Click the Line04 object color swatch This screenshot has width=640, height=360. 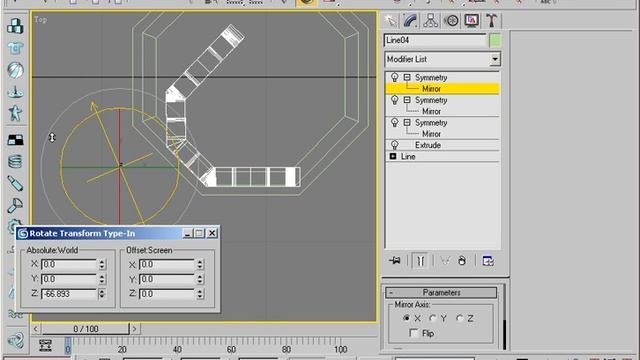[x=495, y=40]
